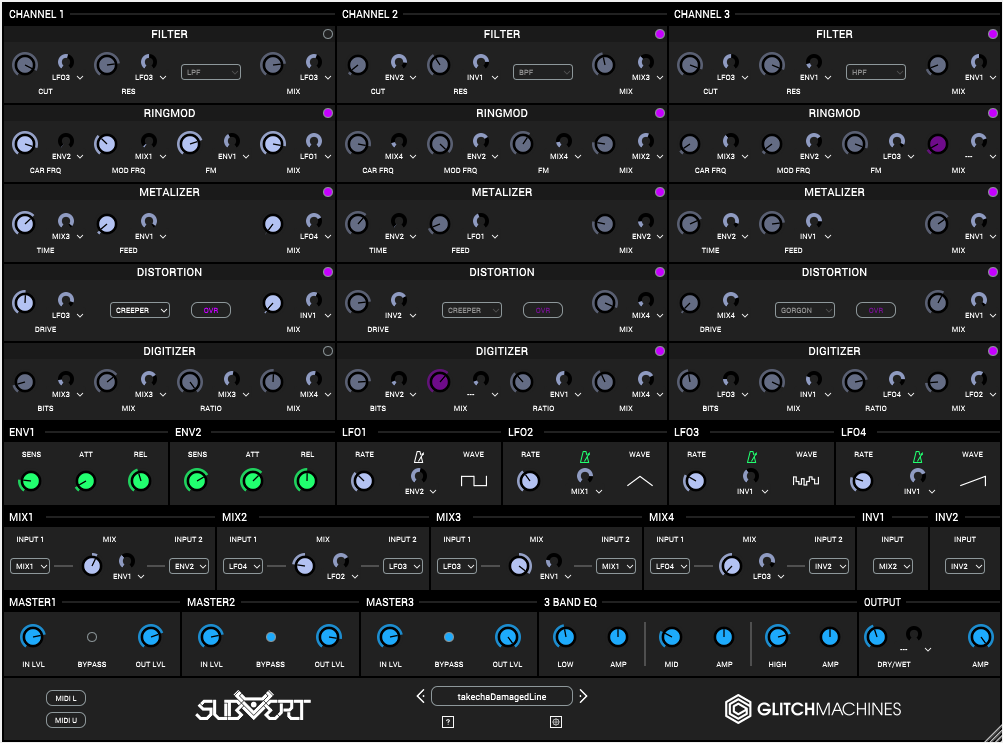
Task: Click the 3 Band EQ MID knob
Action: [670, 637]
